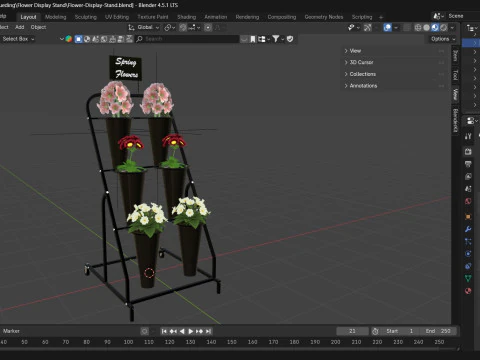Open the View Layer properties tab
This screenshot has width=480, height=360.
click(468, 176)
